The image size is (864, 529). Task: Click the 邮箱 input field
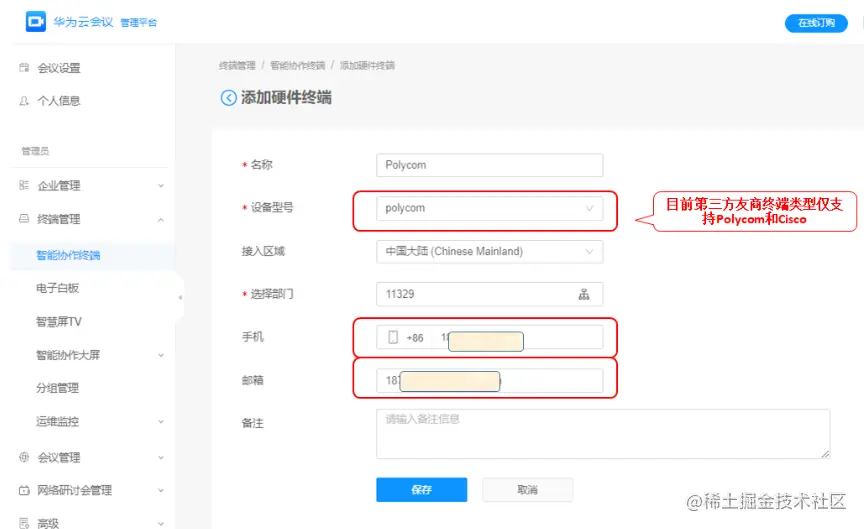(490, 381)
